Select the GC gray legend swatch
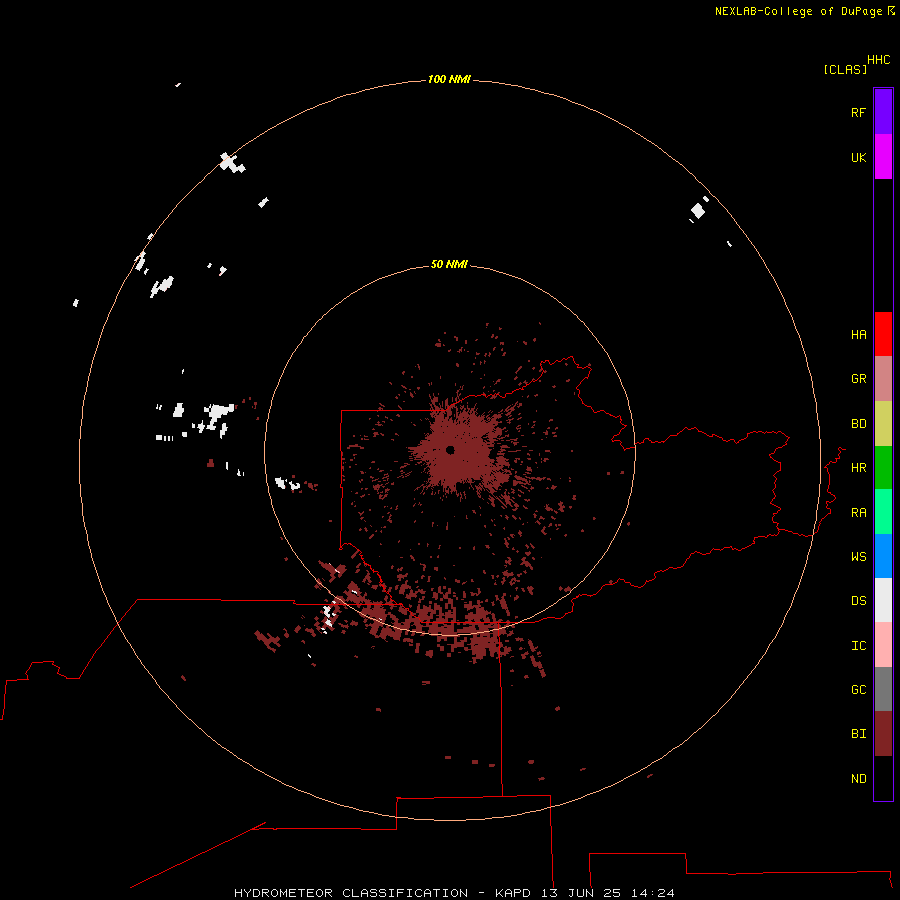The width and height of the screenshot is (900, 900). 883,689
